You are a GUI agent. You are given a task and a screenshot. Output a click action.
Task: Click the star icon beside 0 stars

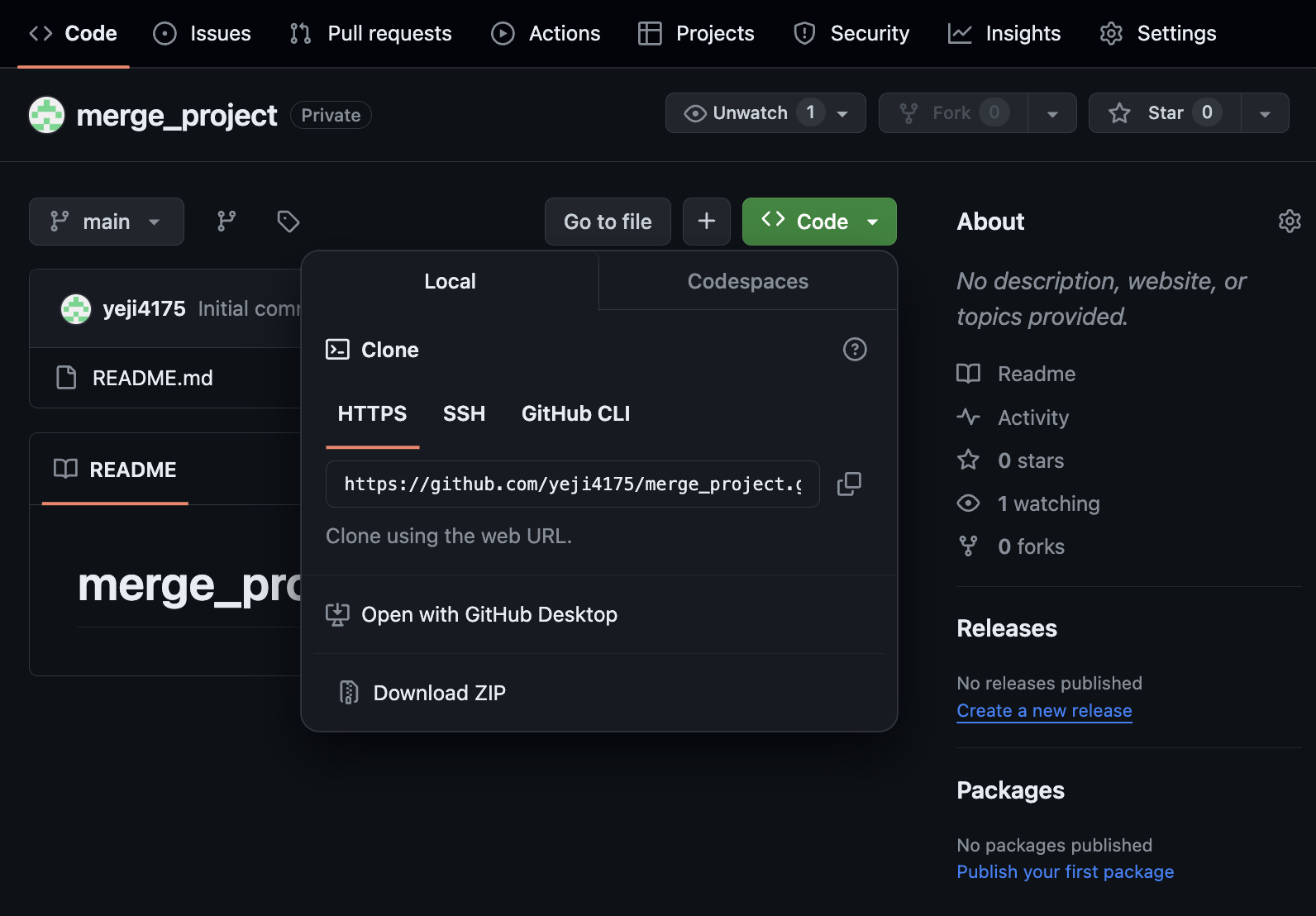click(x=968, y=460)
